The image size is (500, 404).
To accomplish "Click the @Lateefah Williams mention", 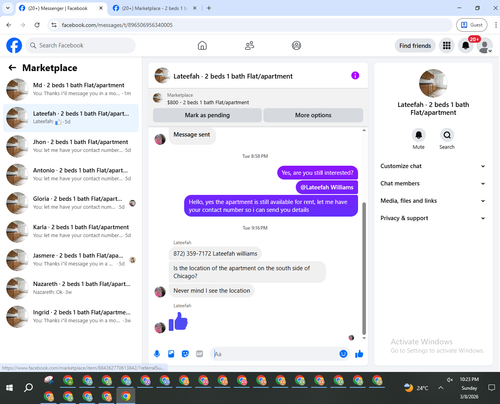I will click(327, 187).
